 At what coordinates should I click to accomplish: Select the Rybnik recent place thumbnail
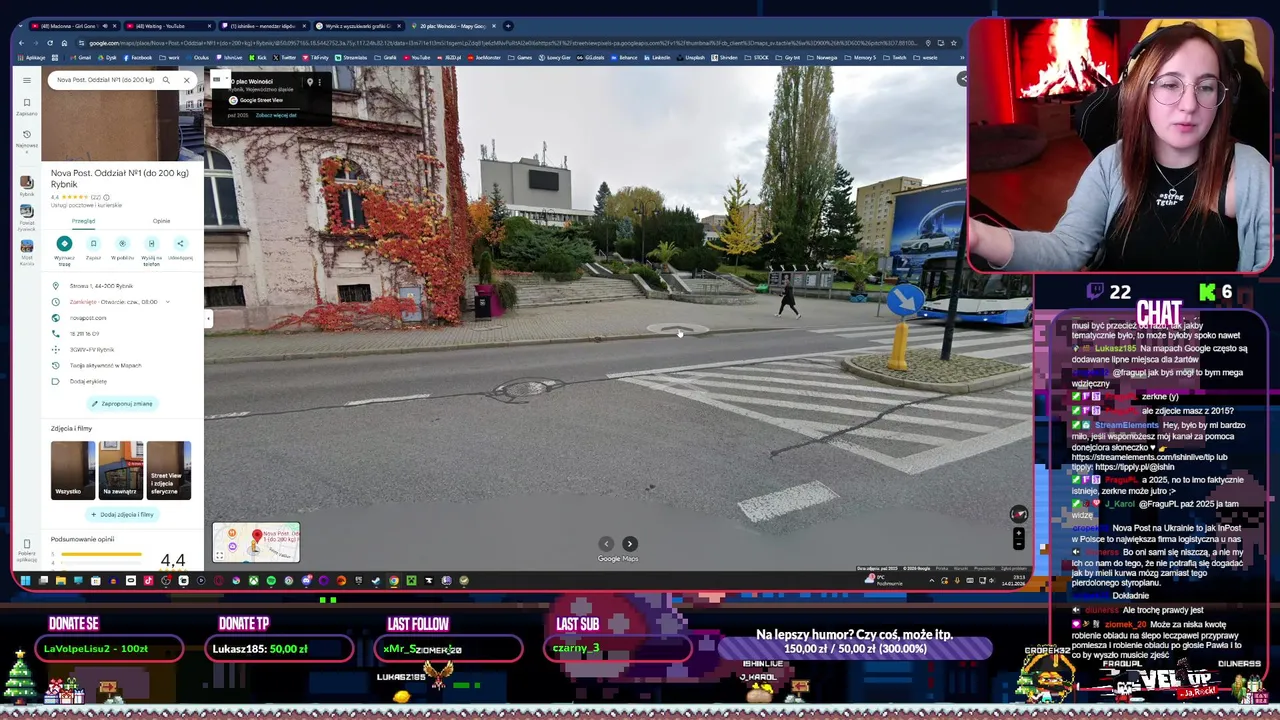coord(27,185)
